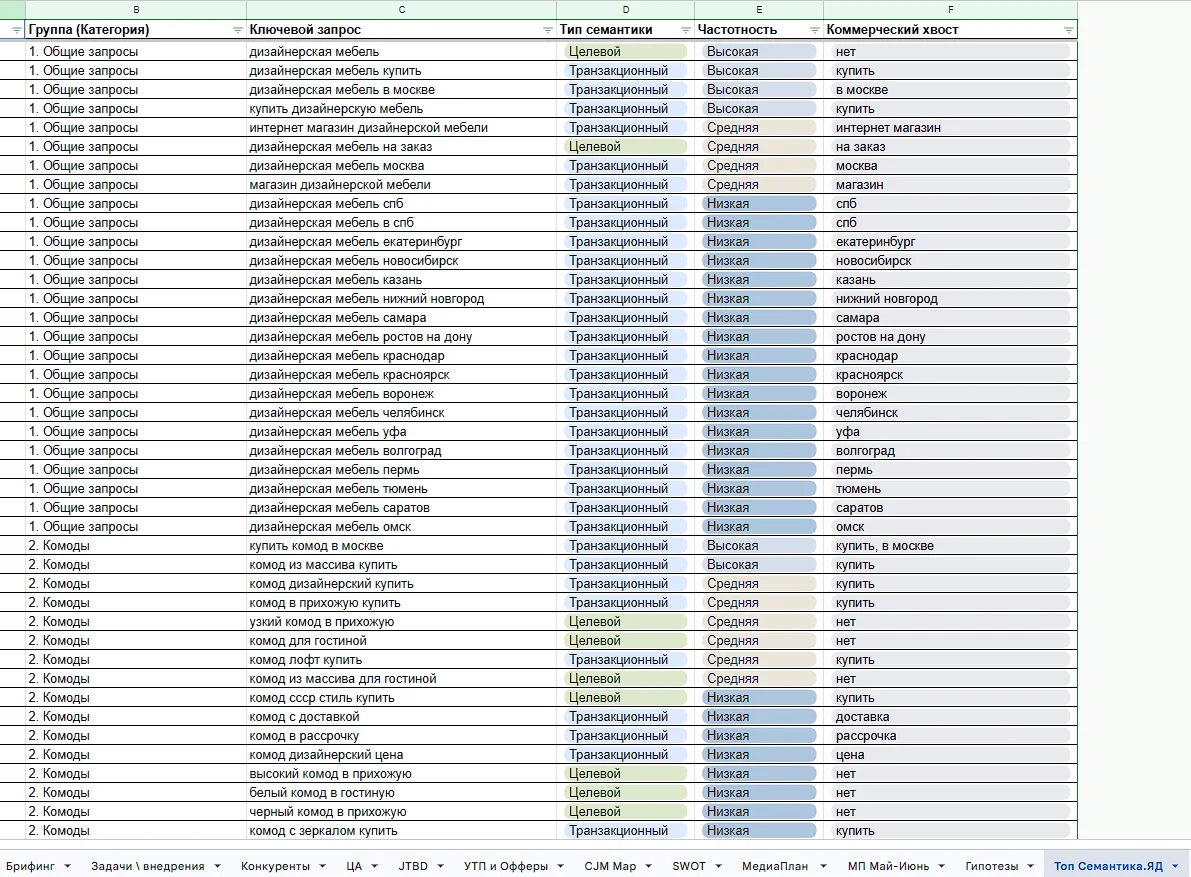The image size is (1191, 877).
Task: Open filter on Тип семантики header
Action: (685, 30)
